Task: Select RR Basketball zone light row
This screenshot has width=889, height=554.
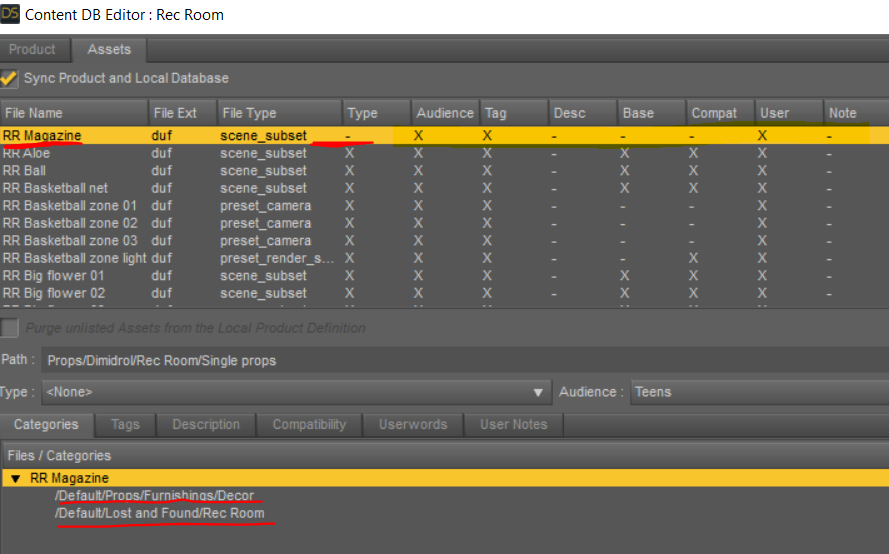Action: 444,259
